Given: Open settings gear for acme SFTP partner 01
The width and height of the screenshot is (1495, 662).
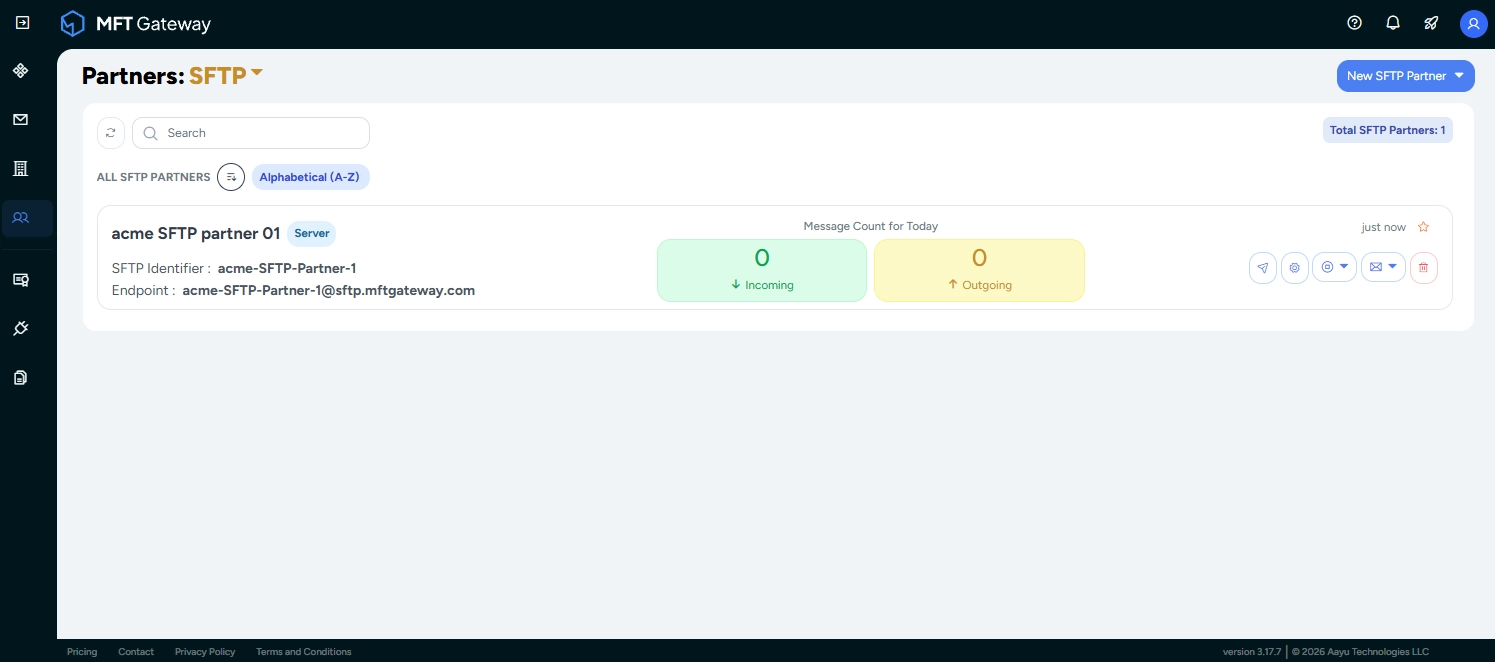Looking at the screenshot, I should point(1295,268).
